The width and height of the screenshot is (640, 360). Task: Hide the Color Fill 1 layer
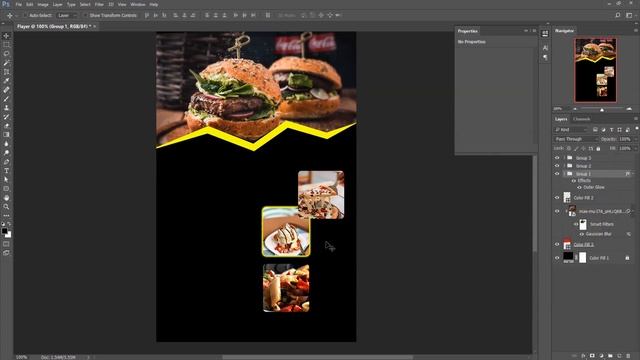[557, 258]
